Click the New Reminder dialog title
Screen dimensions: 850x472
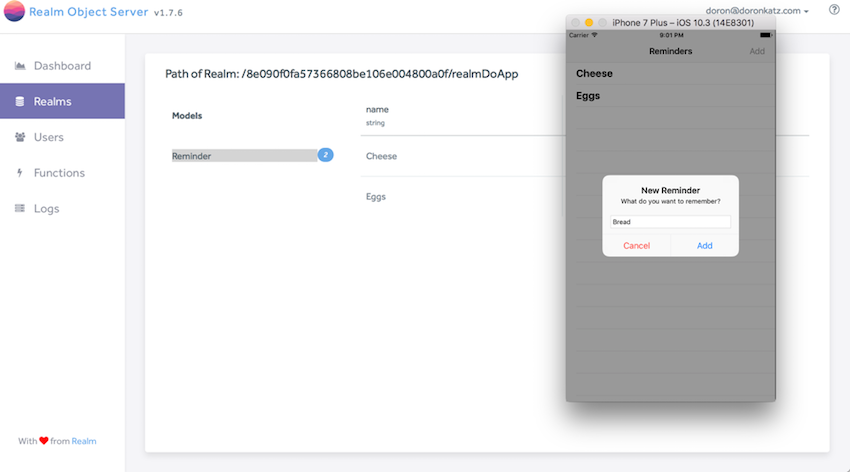pyautogui.click(x=671, y=190)
